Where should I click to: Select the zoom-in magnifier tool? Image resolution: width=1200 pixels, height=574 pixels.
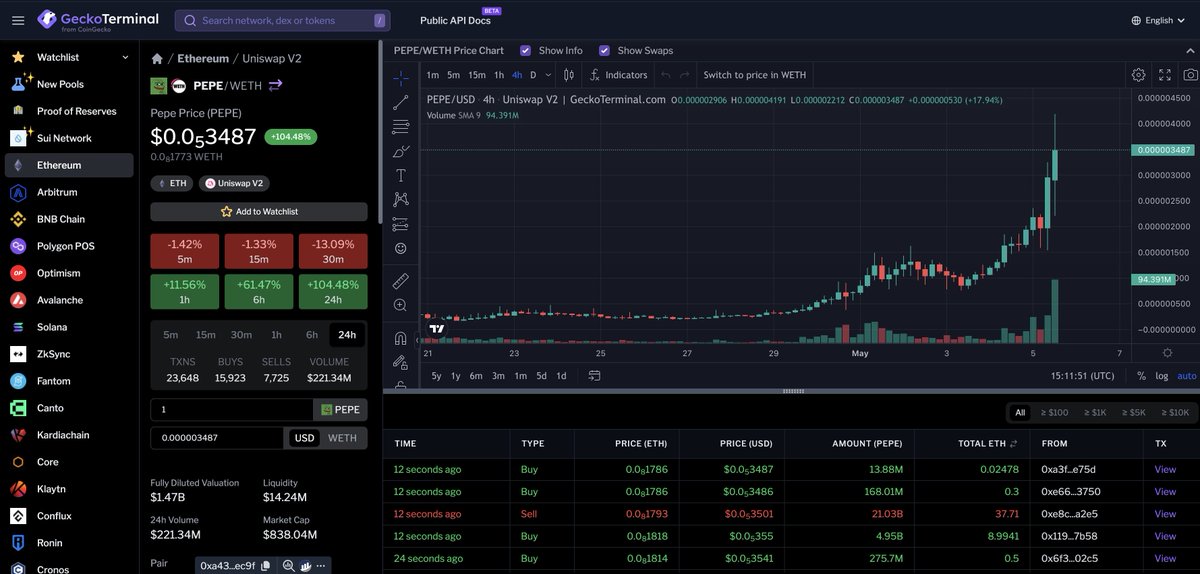click(x=401, y=305)
